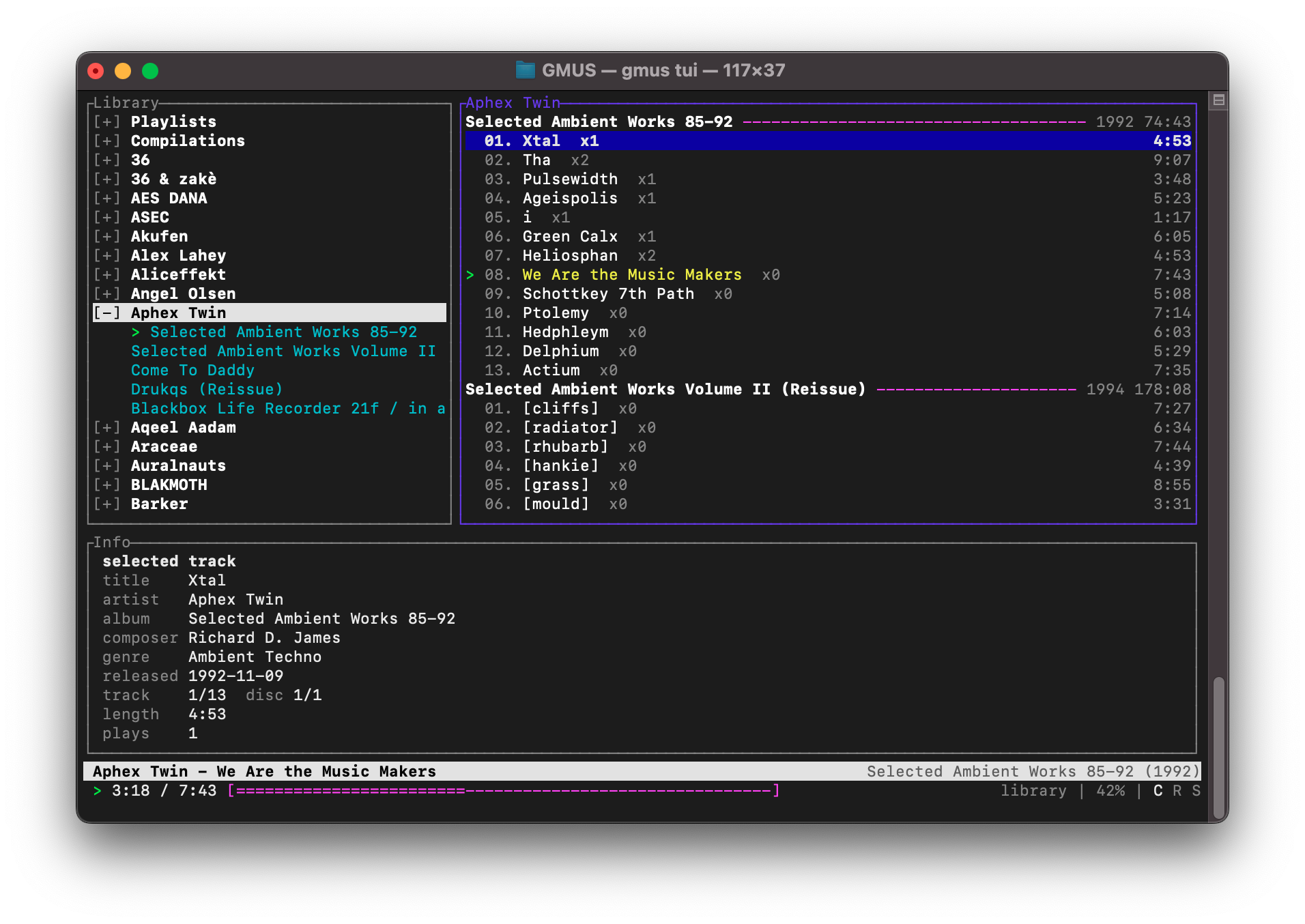This screenshot has width=1305, height=924.
Task: Toggle the R repeat indicator in status bar
Action: (x=1177, y=791)
